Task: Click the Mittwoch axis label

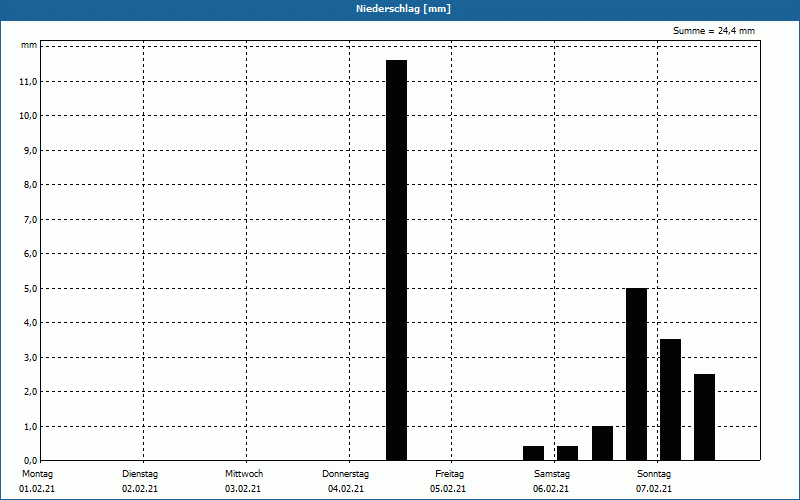Action: click(244, 474)
